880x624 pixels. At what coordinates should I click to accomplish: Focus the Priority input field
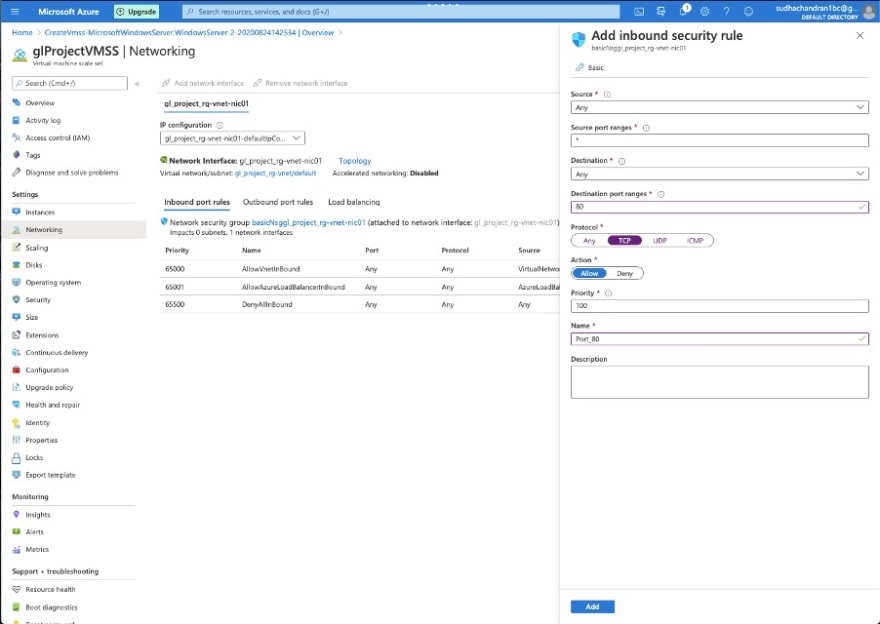coord(719,306)
